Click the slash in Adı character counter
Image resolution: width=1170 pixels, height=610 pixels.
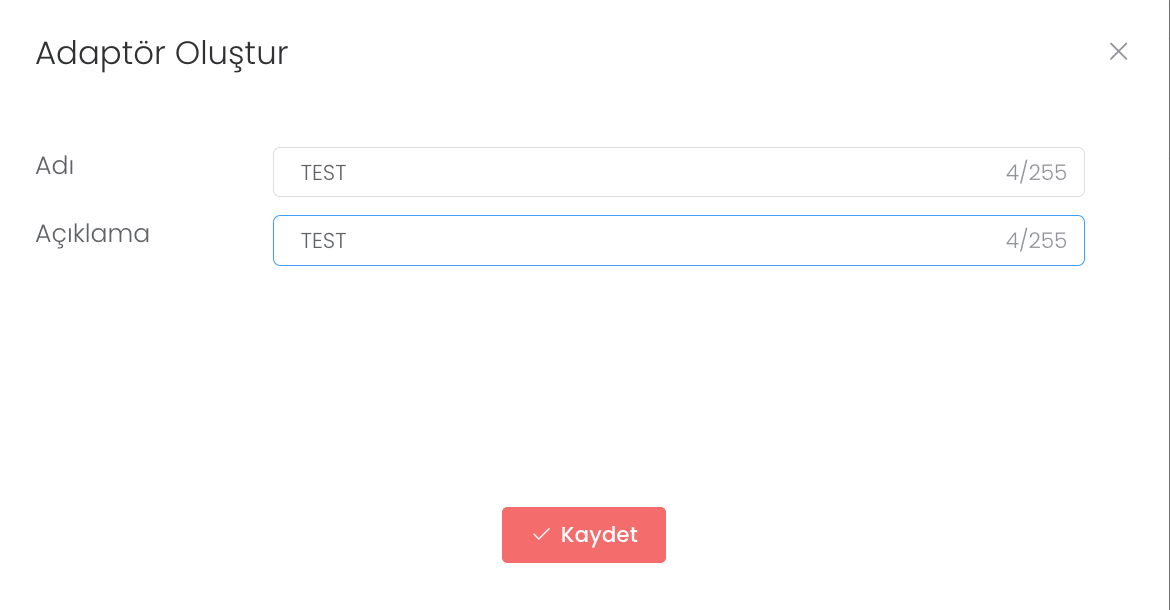[x=1023, y=172]
